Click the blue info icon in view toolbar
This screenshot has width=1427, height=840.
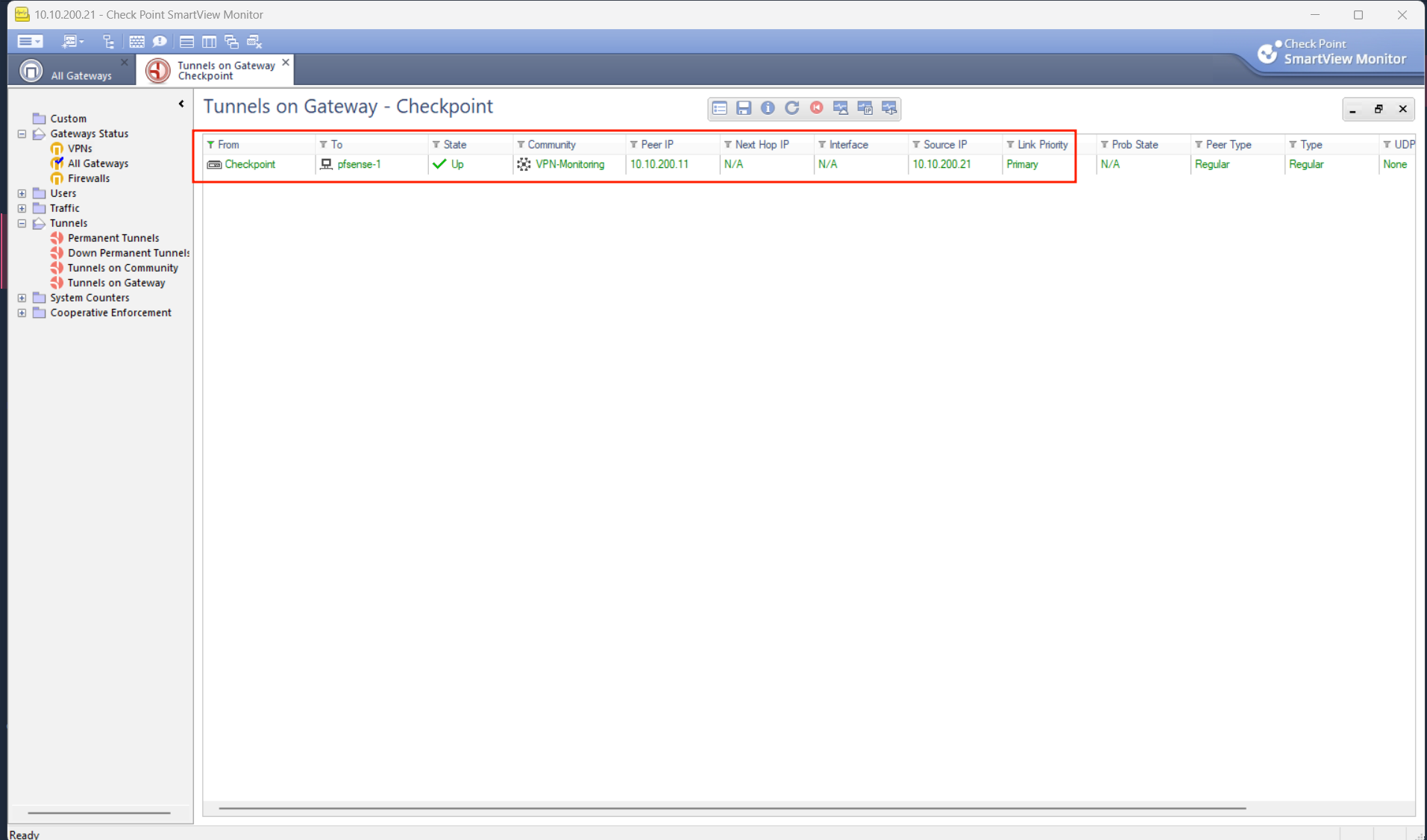[768, 108]
